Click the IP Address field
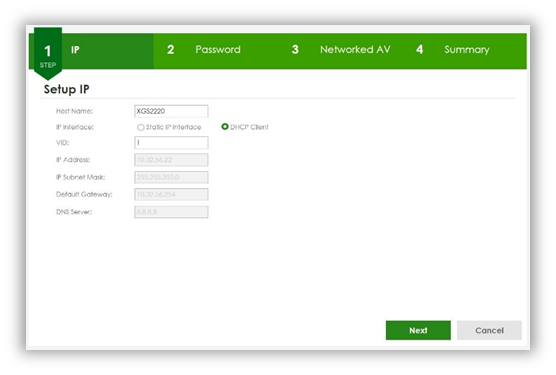 171,160
